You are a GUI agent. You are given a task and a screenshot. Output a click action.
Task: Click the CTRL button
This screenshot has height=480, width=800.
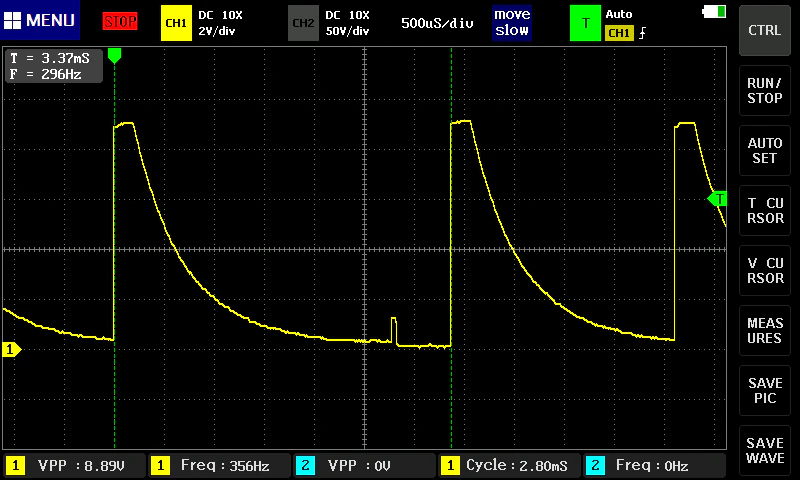[x=764, y=31]
